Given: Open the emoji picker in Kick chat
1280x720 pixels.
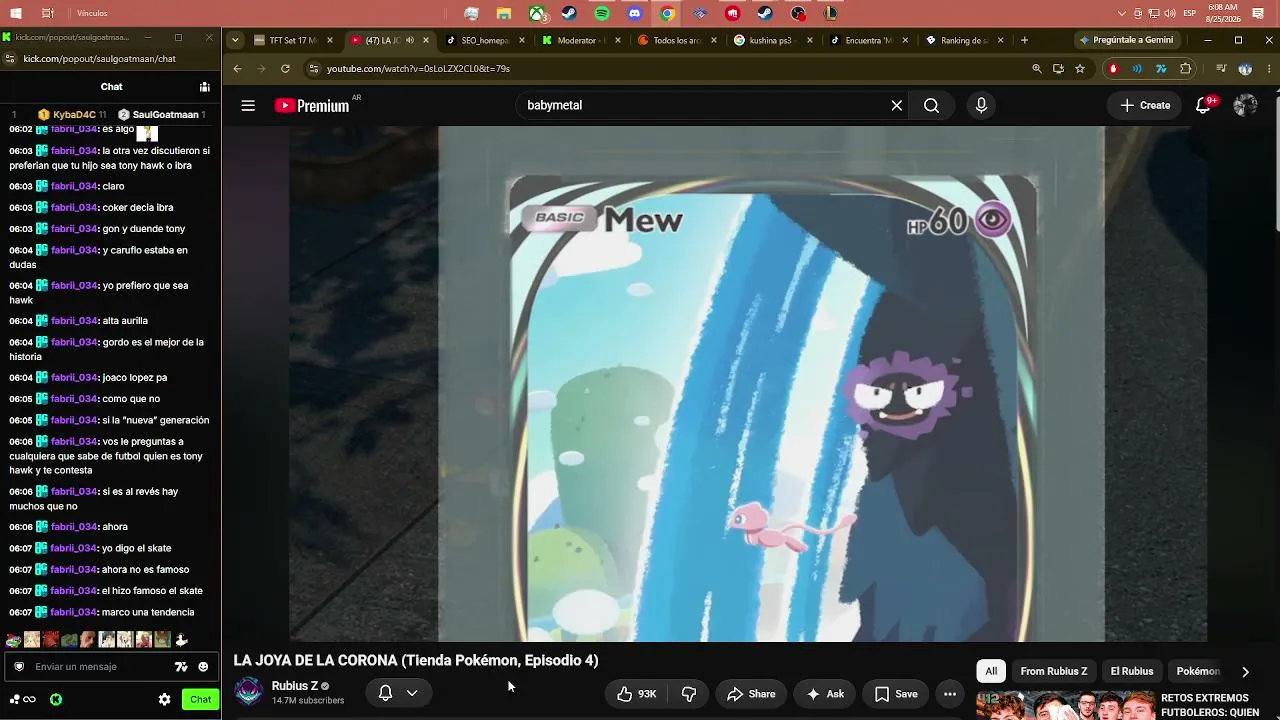Looking at the screenshot, I should click(x=203, y=667).
